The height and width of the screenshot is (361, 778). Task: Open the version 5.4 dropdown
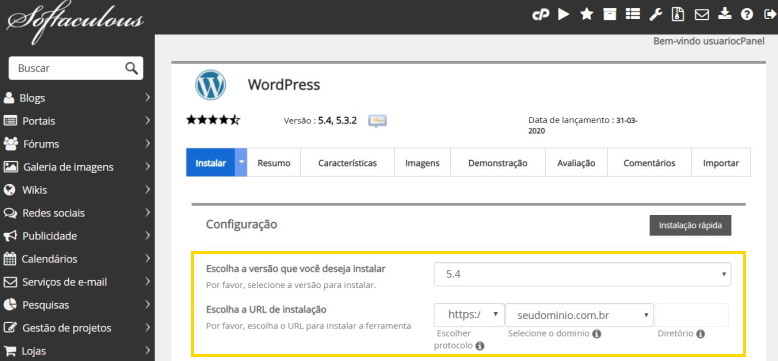click(582, 274)
